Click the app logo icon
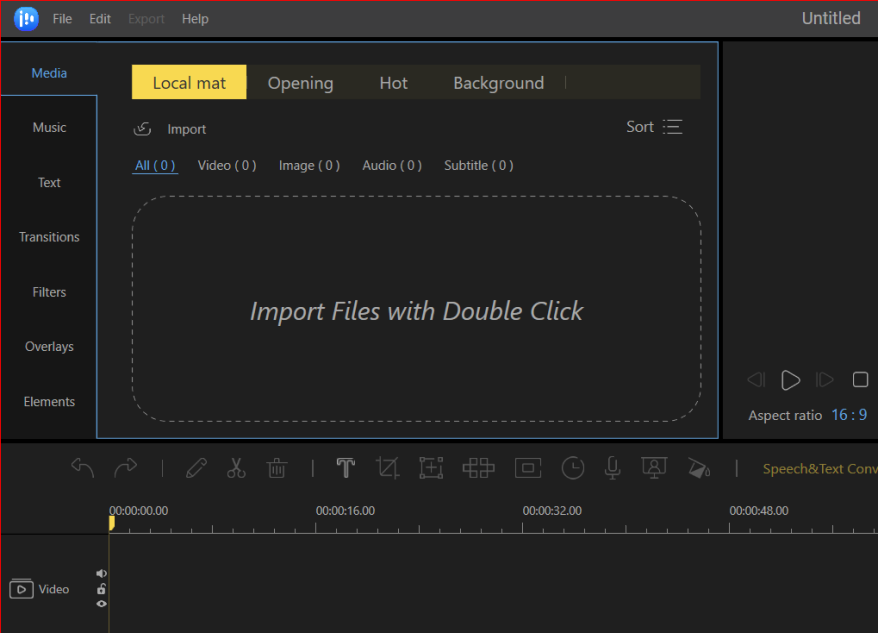The height and width of the screenshot is (633, 878). (26, 18)
